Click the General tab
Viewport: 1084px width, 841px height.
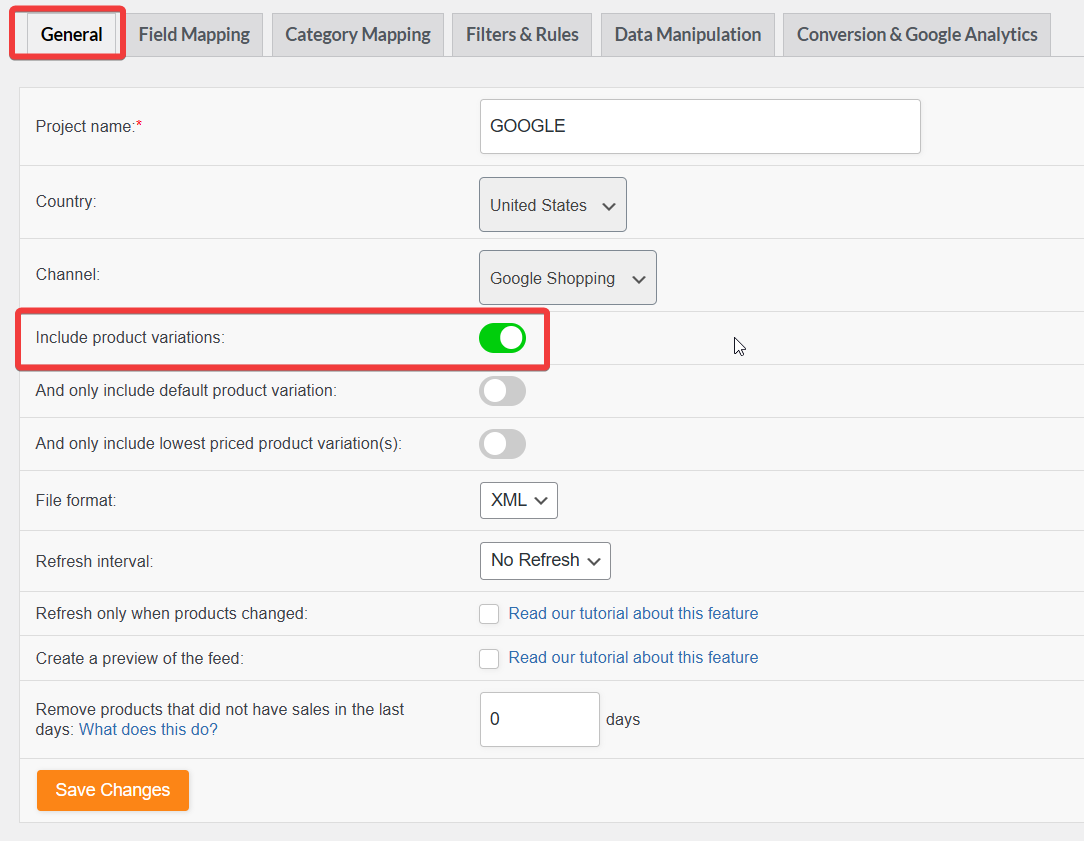tap(71, 35)
